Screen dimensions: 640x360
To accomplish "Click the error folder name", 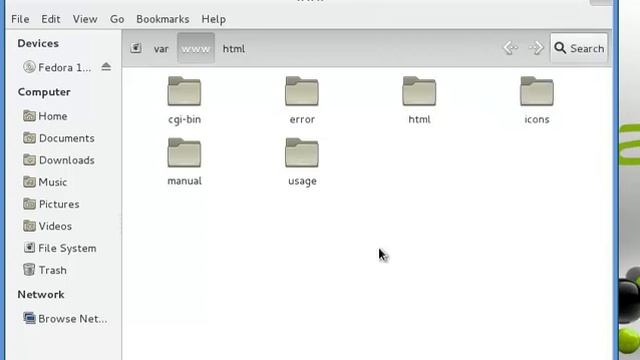I will pos(302,120).
